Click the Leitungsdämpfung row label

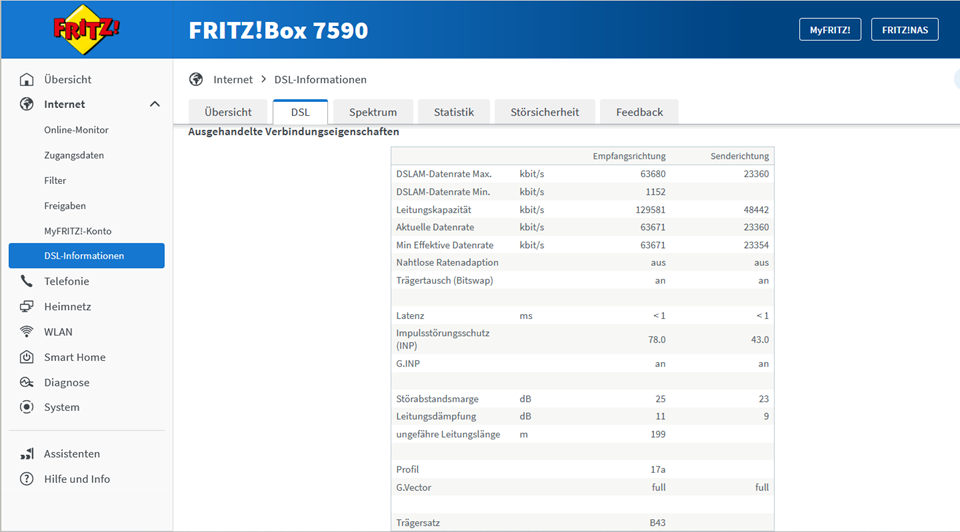(x=436, y=416)
